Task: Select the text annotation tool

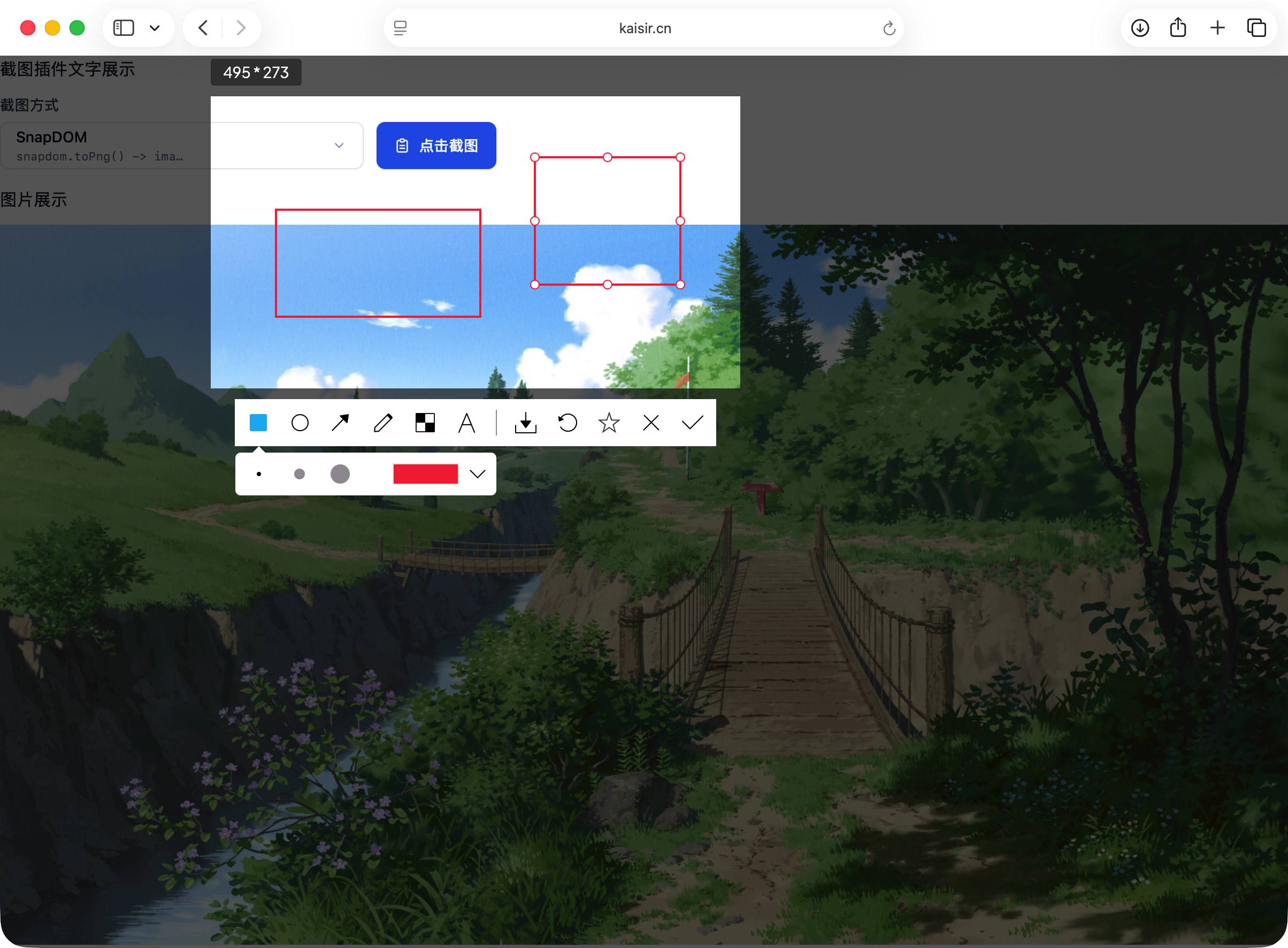Action: [x=466, y=423]
